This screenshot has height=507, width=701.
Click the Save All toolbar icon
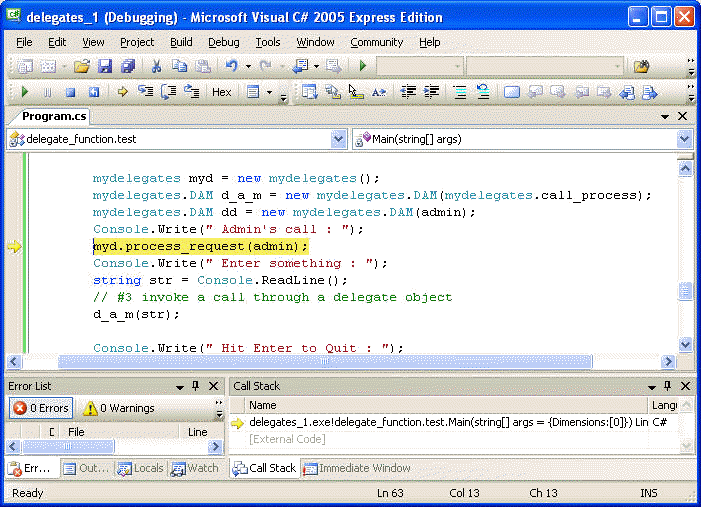tap(128, 66)
